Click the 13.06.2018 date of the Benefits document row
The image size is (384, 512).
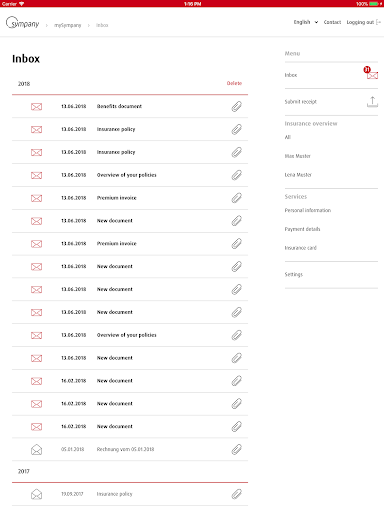[74, 106]
